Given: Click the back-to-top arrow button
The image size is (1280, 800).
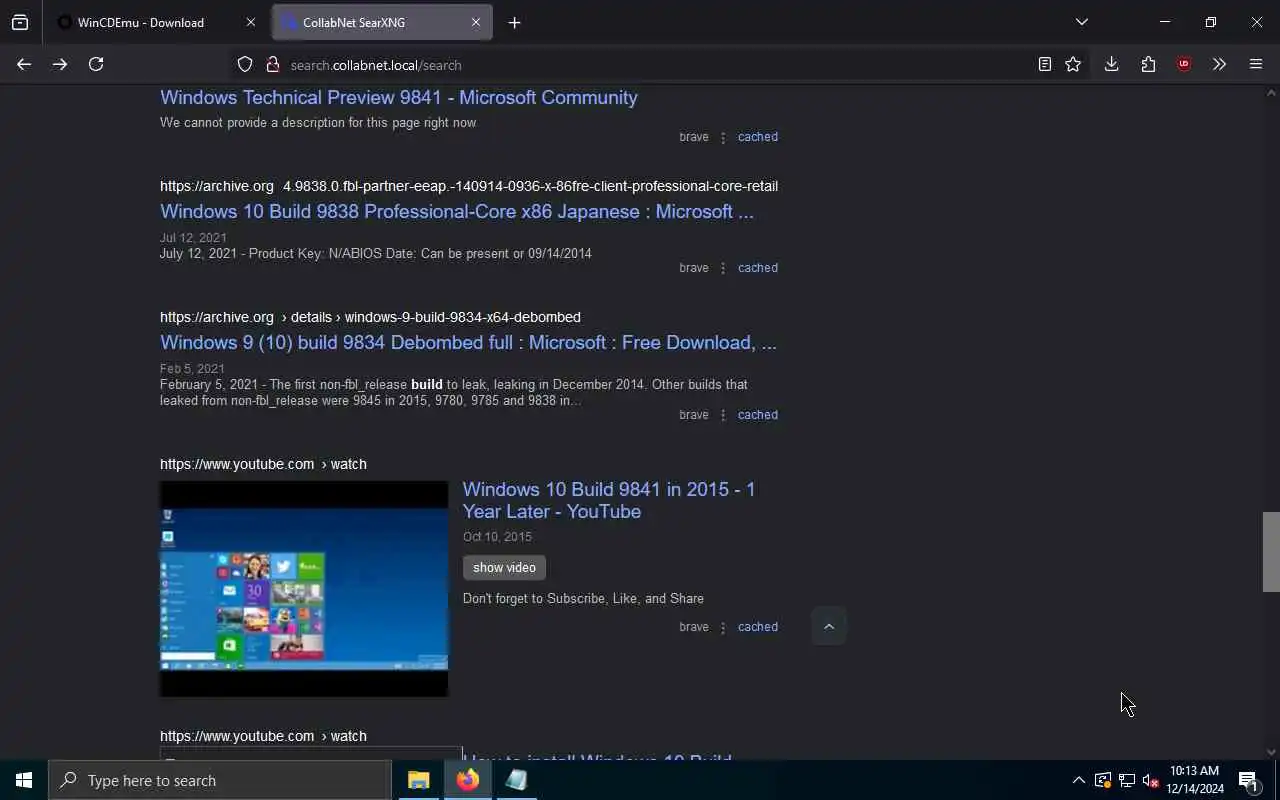Looking at the screenshot, I should (828, 626).
